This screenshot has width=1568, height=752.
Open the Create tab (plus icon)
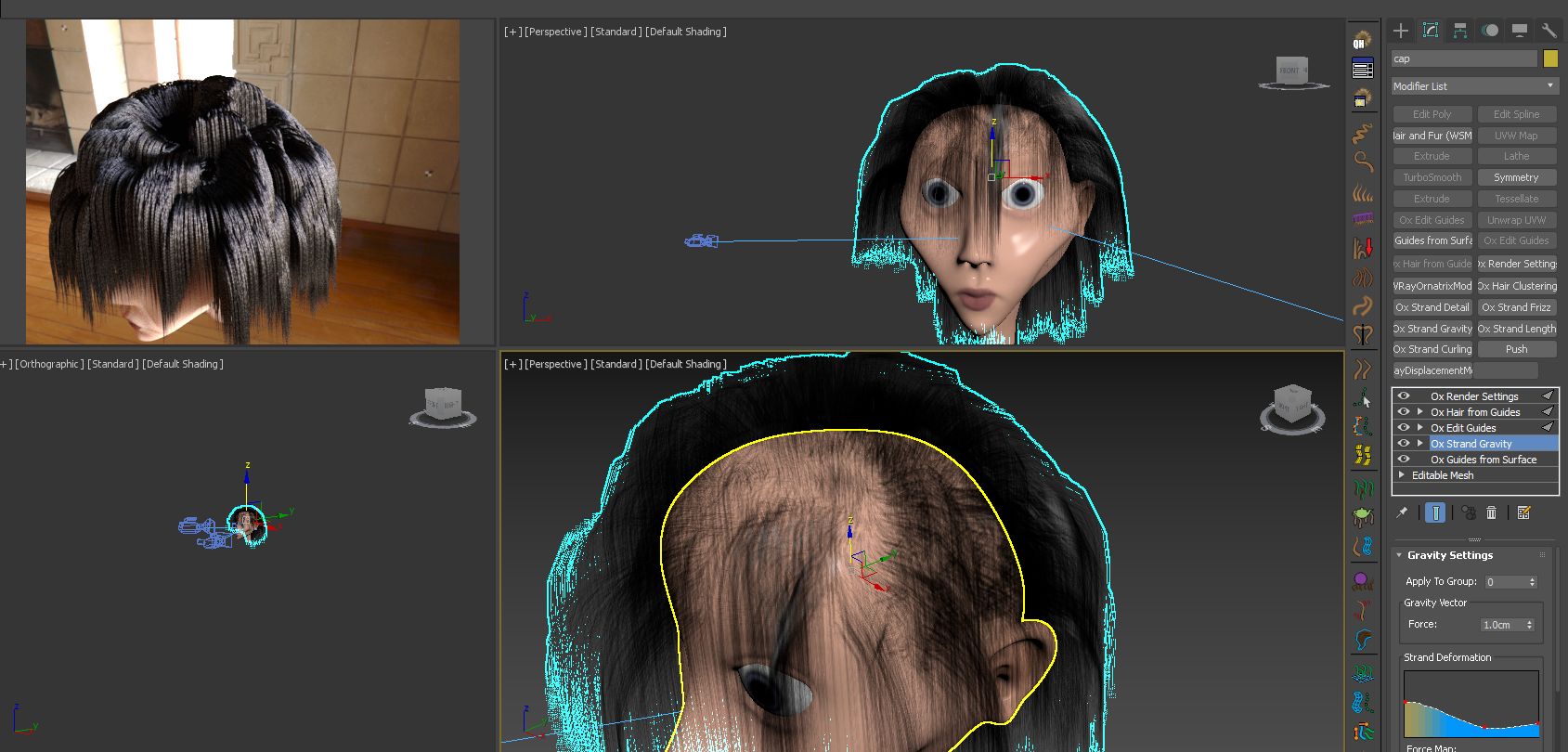pyautogui.click(x=1401, y=31)
